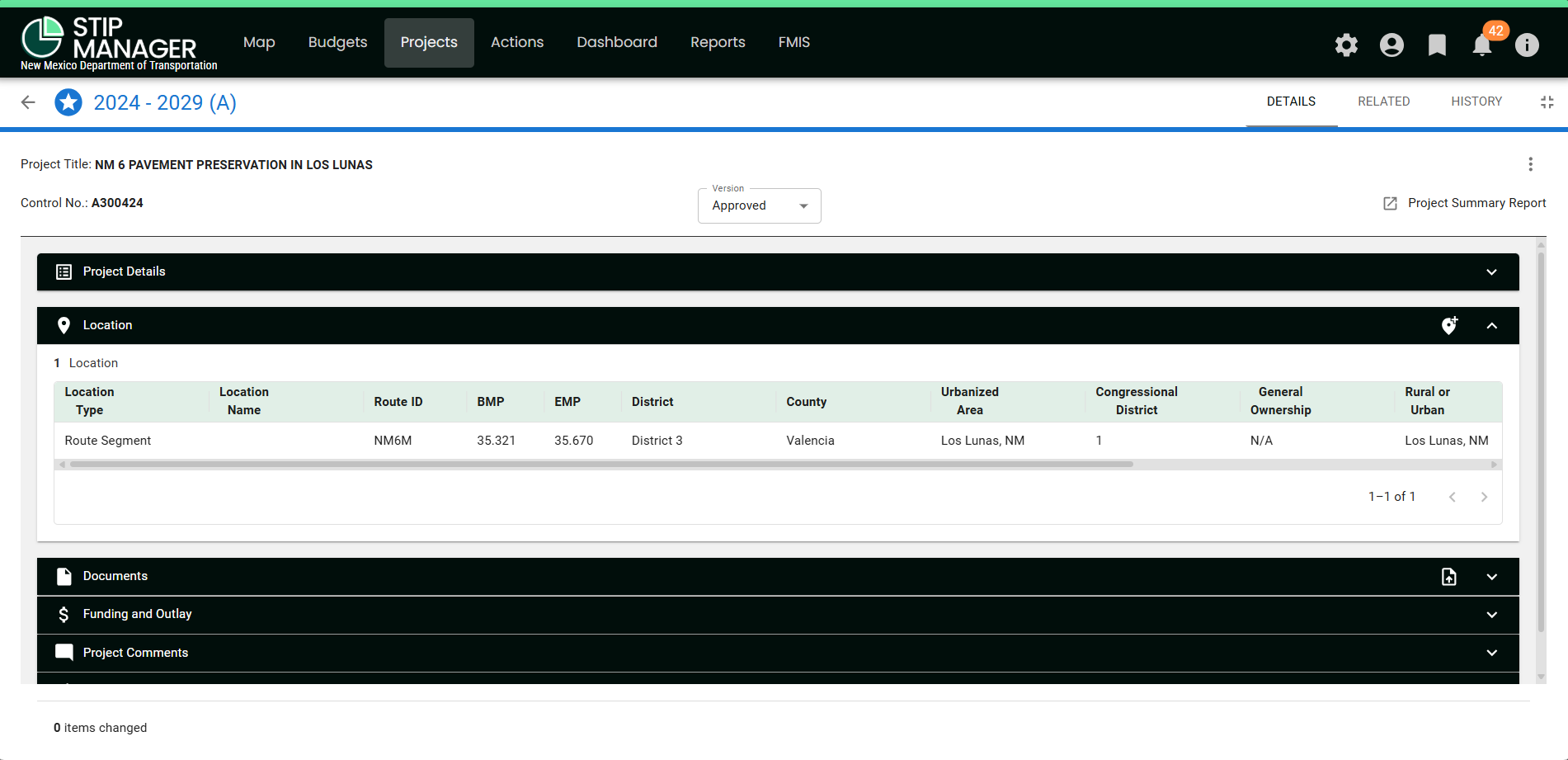Viewport: 1568px width, 760px height.
Task: Select the 35.670 EMP value
Action: click(x=574, y=441)
